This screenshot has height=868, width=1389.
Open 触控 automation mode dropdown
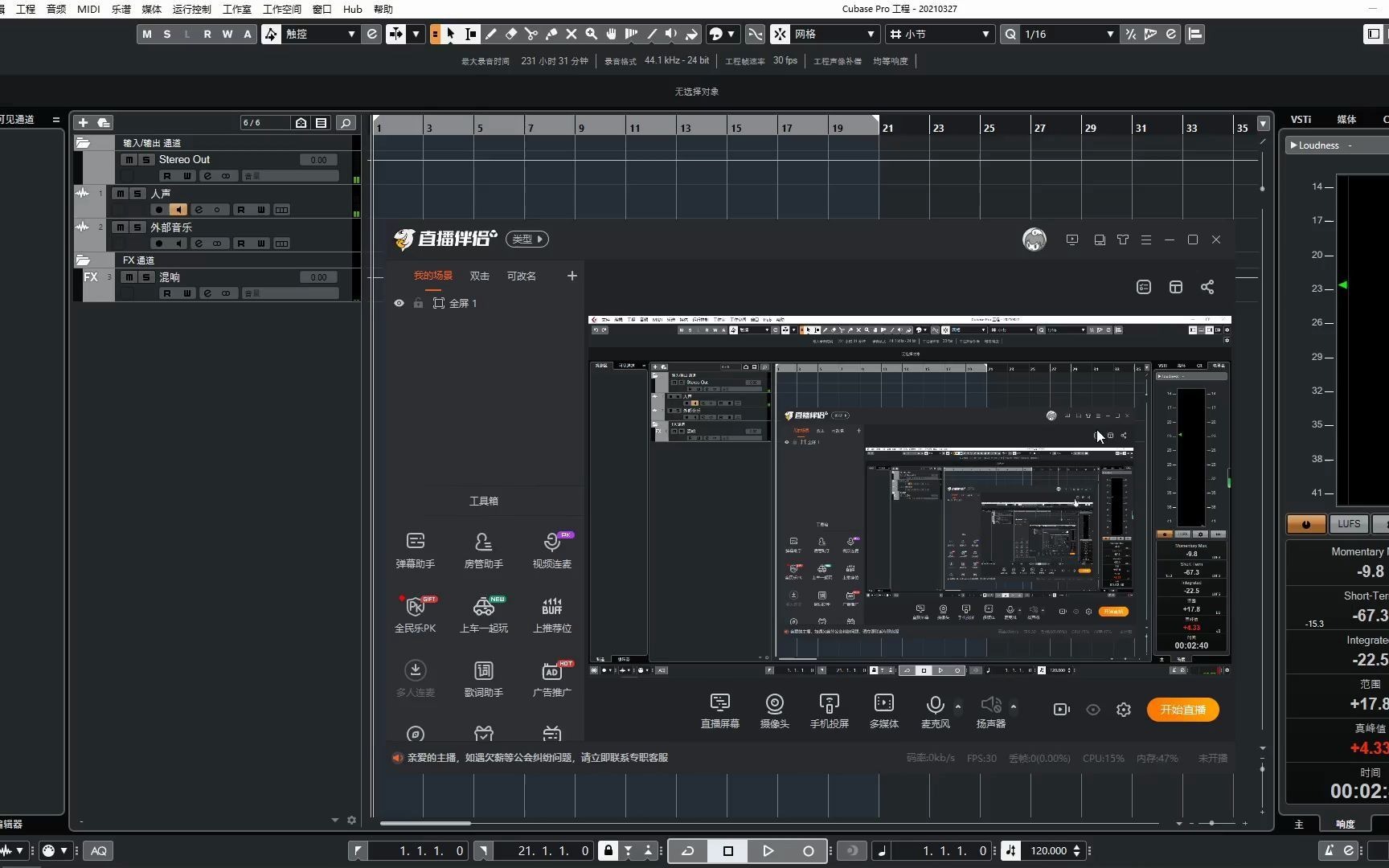(x=319, y=34)
